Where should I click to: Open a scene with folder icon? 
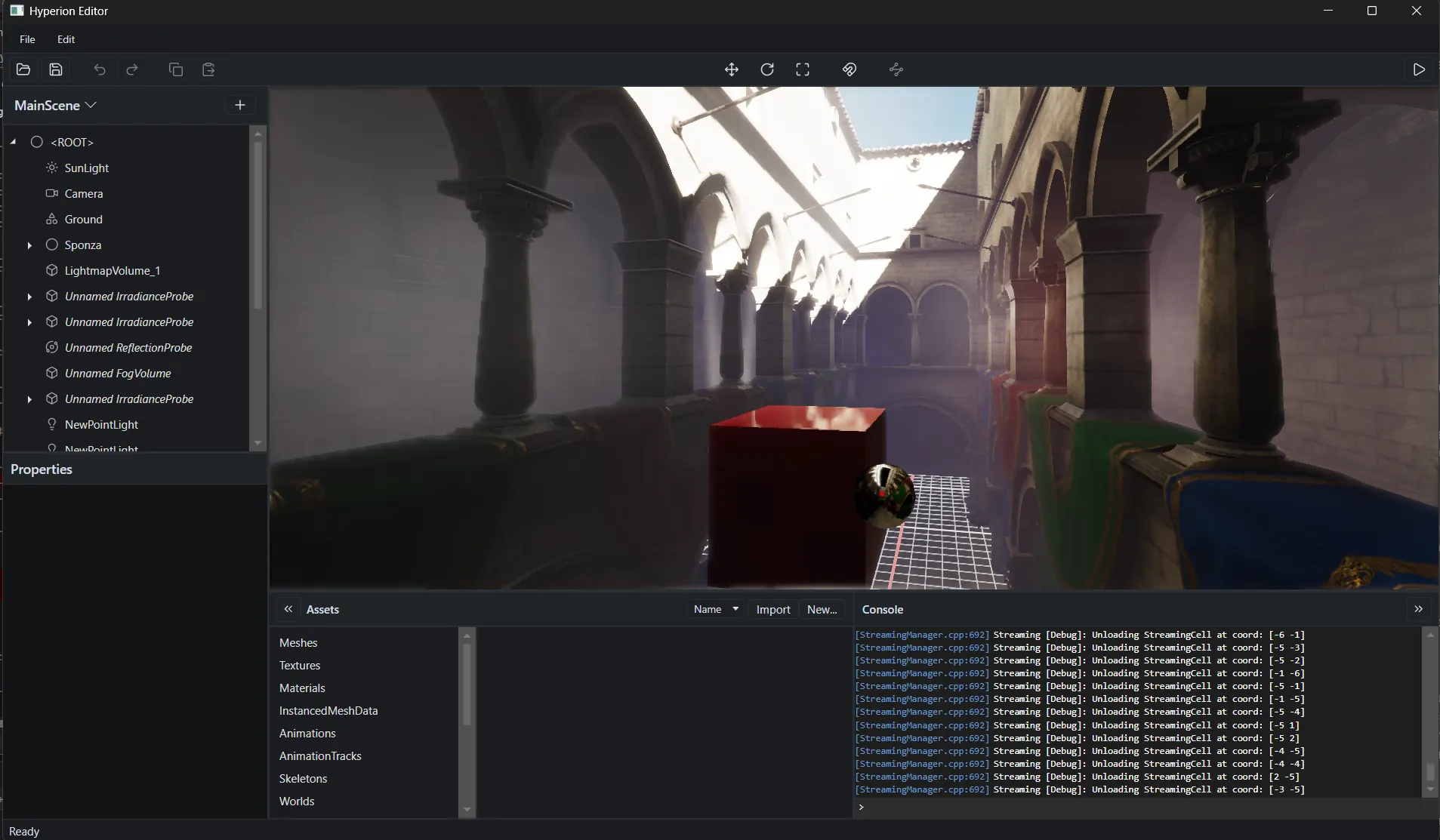pyautogui.click(x=23, y=69)
